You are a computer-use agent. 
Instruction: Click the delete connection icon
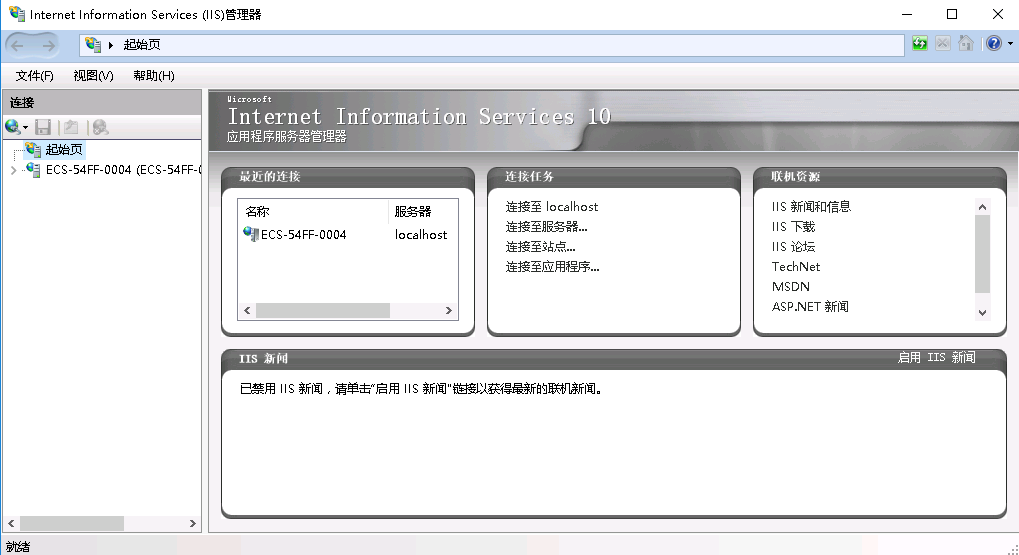[99, 127]
